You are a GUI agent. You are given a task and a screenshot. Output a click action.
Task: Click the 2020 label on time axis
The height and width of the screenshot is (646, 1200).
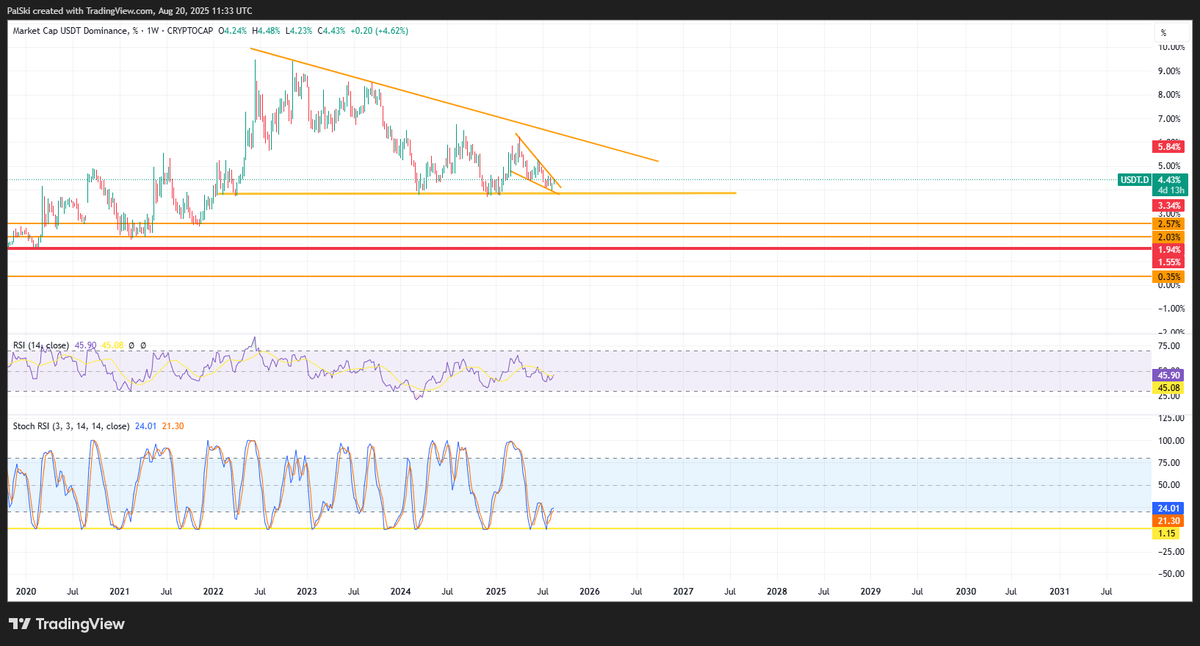coord(24,593)
